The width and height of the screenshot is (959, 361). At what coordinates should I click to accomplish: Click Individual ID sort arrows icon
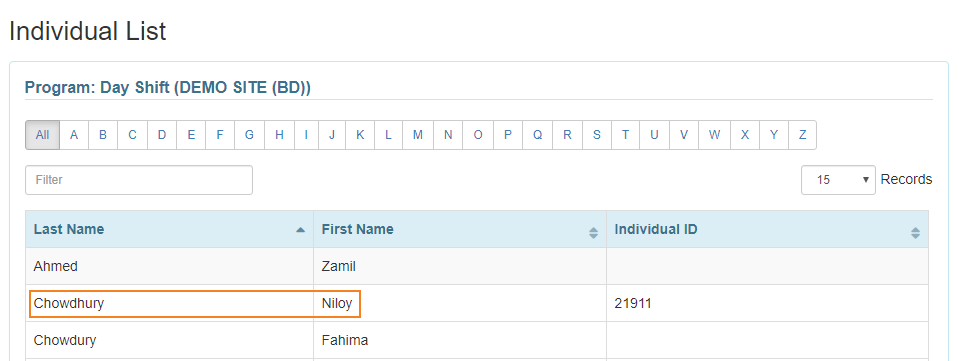pyautogui.click(x=916, y=233)
